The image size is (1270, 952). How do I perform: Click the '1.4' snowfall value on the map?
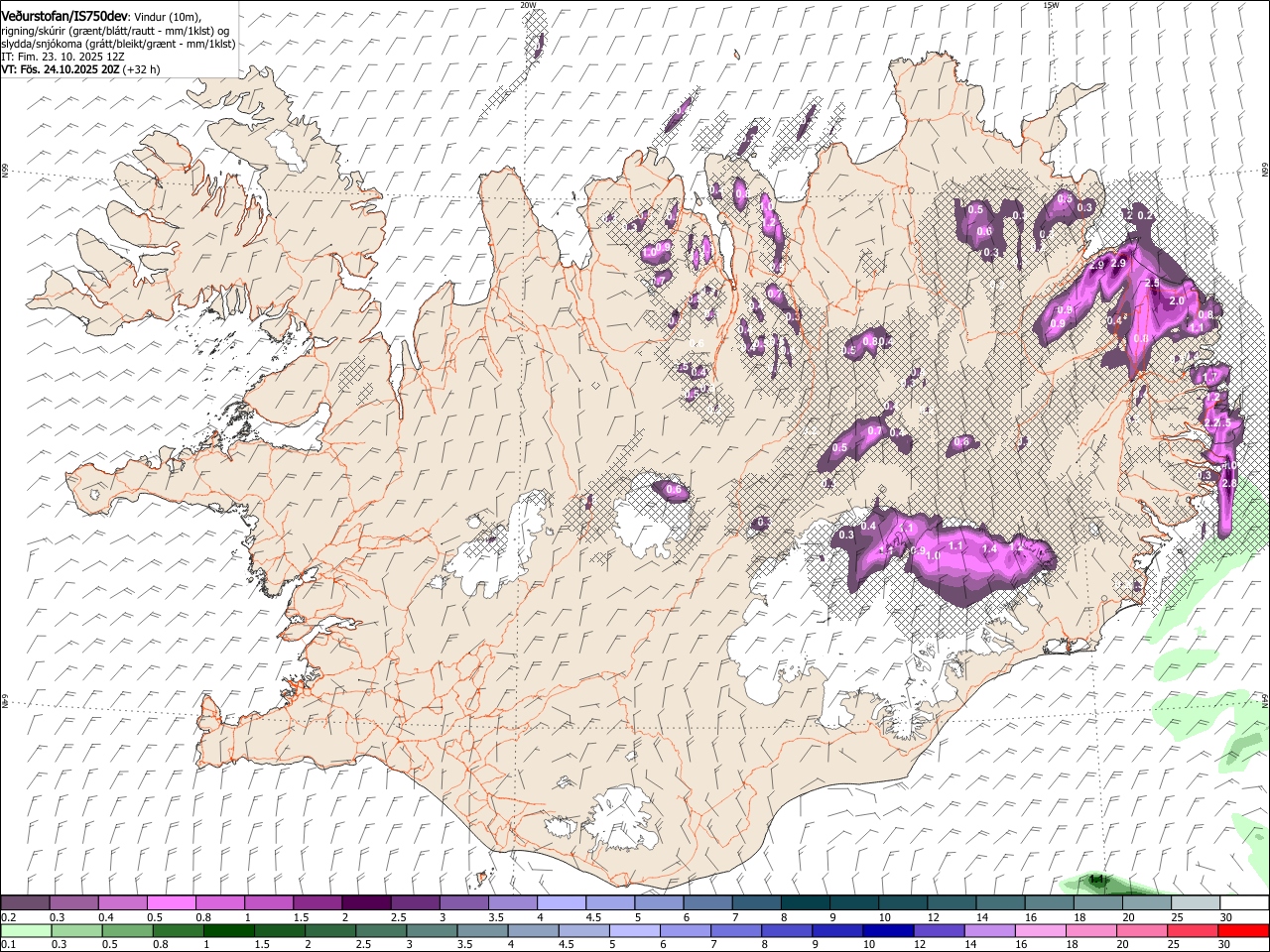pyautogui.click(x=989, y=548)
